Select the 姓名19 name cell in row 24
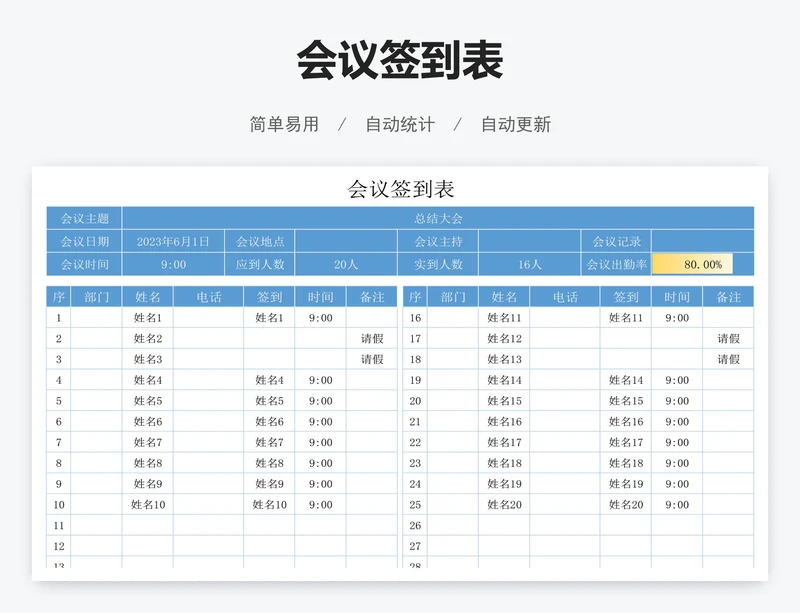Image resolution: width=800 pixels, height=613 pixels. click(x=504, y=484)
